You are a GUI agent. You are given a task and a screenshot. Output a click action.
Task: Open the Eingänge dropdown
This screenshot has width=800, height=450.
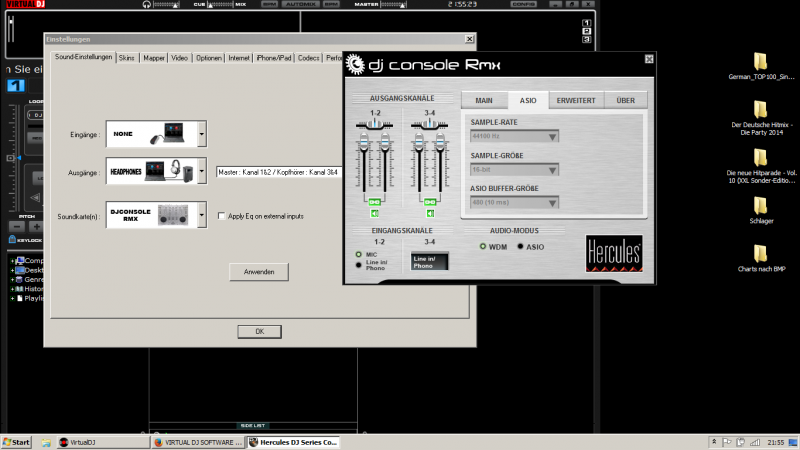point(202,134)
